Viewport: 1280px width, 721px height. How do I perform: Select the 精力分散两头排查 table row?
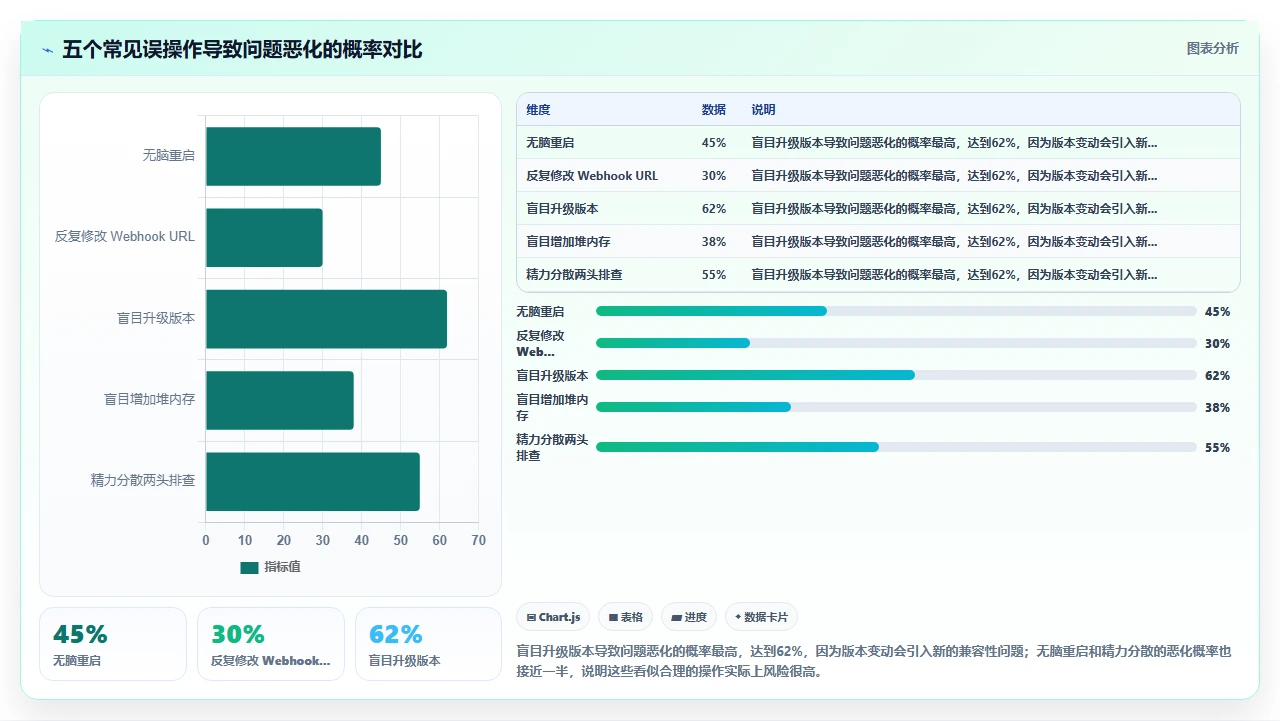click(878, 275)
